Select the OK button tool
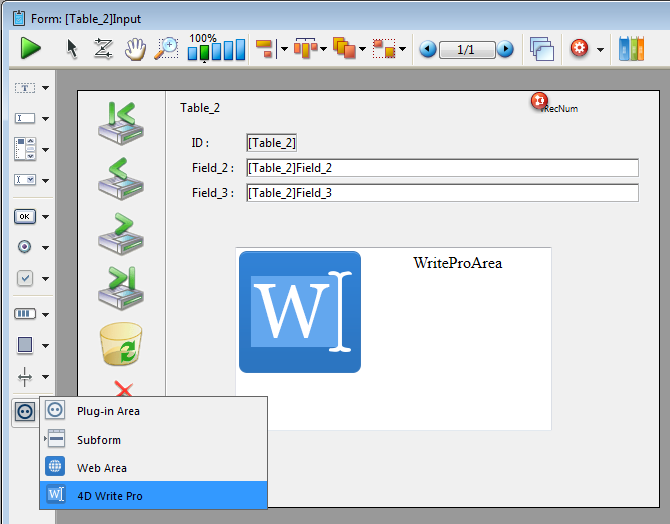The image size is (670, 524). click(x=25, y=216)
